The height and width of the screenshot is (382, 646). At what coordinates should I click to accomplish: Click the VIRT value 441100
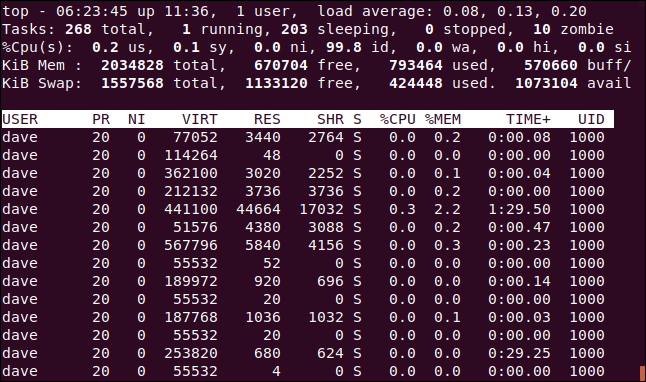click(191, 209)
